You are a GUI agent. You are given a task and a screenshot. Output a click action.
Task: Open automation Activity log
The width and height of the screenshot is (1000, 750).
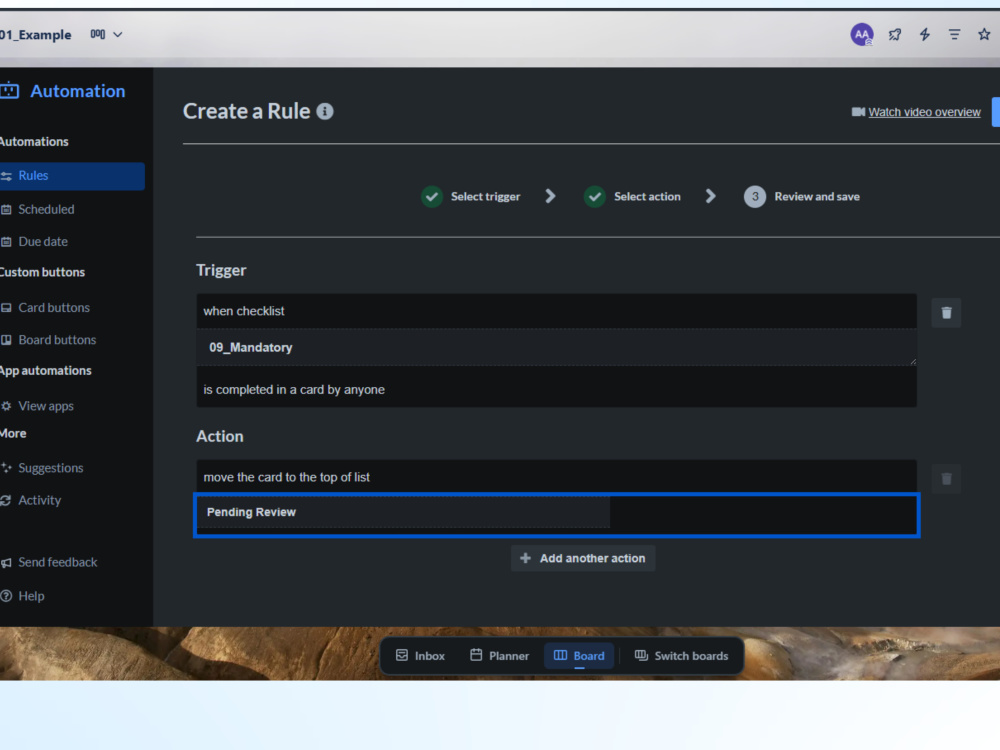(40, 501)
